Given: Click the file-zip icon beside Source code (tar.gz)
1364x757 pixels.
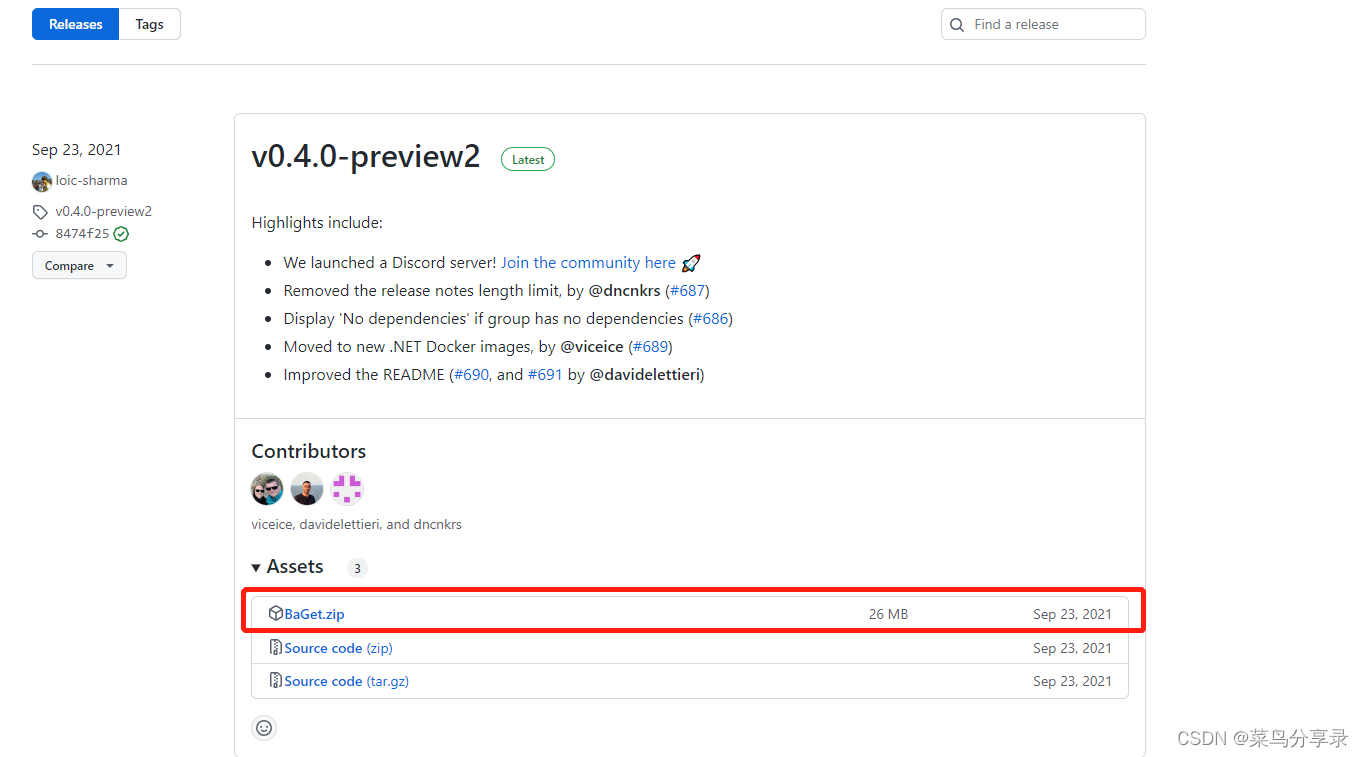Looking at the screenshot, I should [276, 681].
